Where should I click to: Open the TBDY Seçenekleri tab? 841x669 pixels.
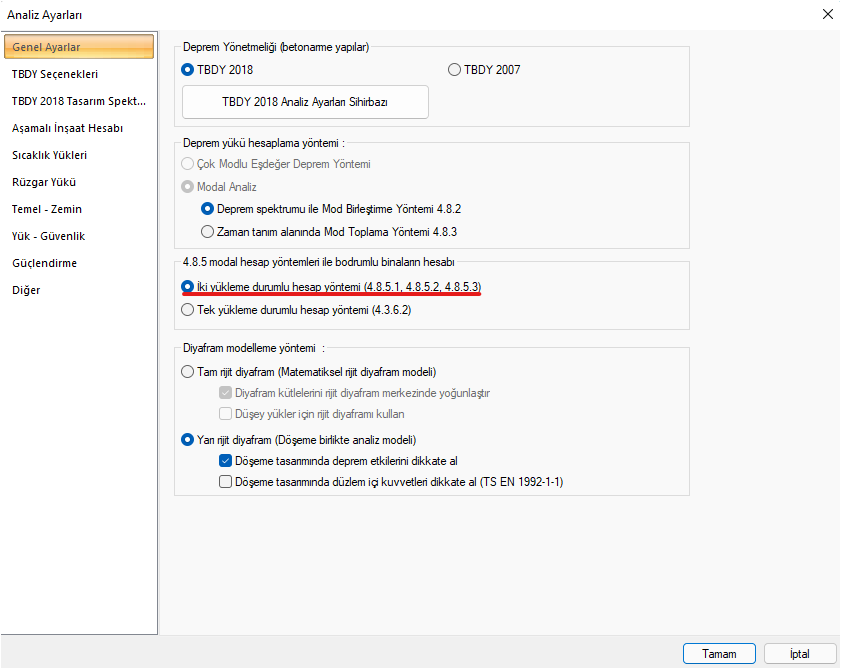pyautogui.click(x=55, y=74)
